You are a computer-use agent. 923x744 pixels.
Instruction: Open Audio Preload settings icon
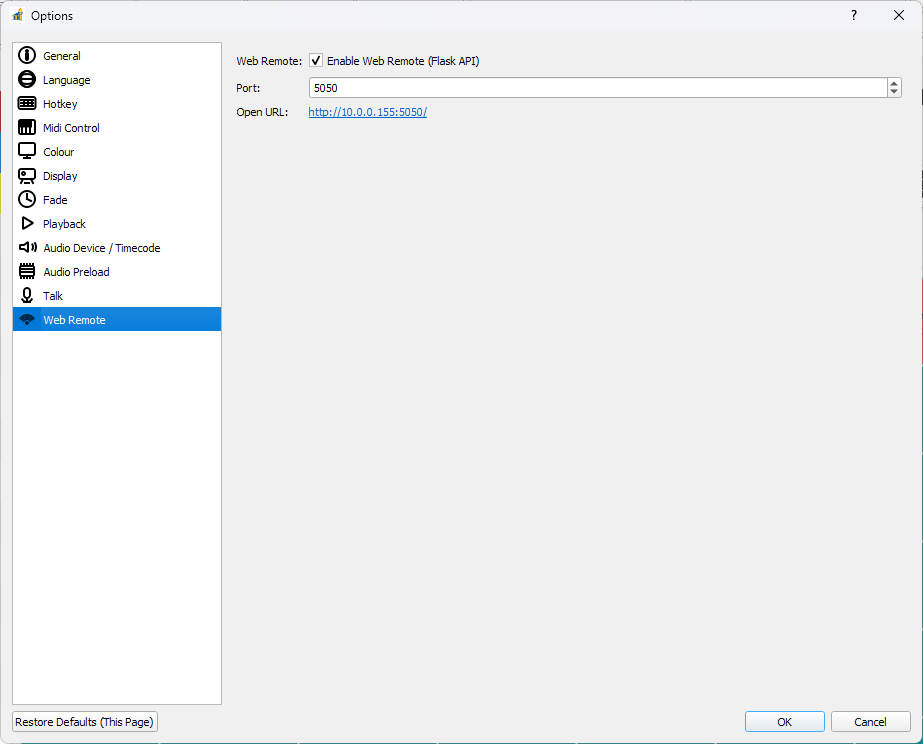coord(26,271)
